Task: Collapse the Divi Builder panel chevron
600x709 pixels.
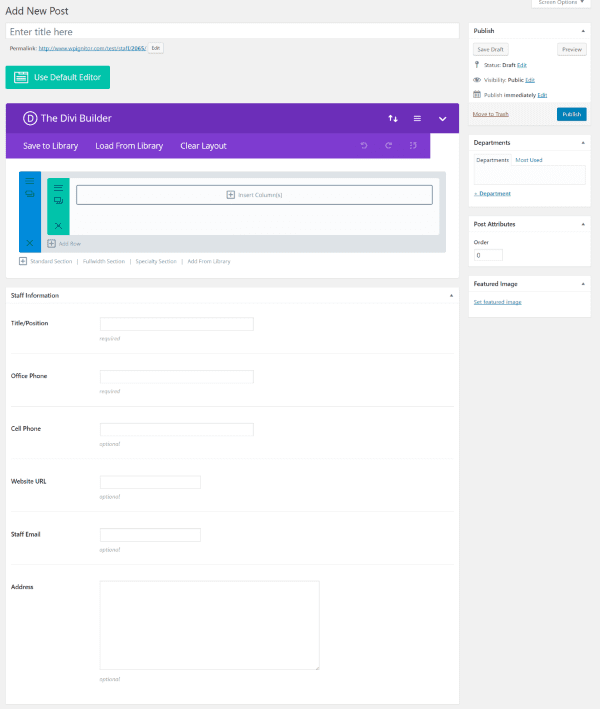Action: point(443,118)
